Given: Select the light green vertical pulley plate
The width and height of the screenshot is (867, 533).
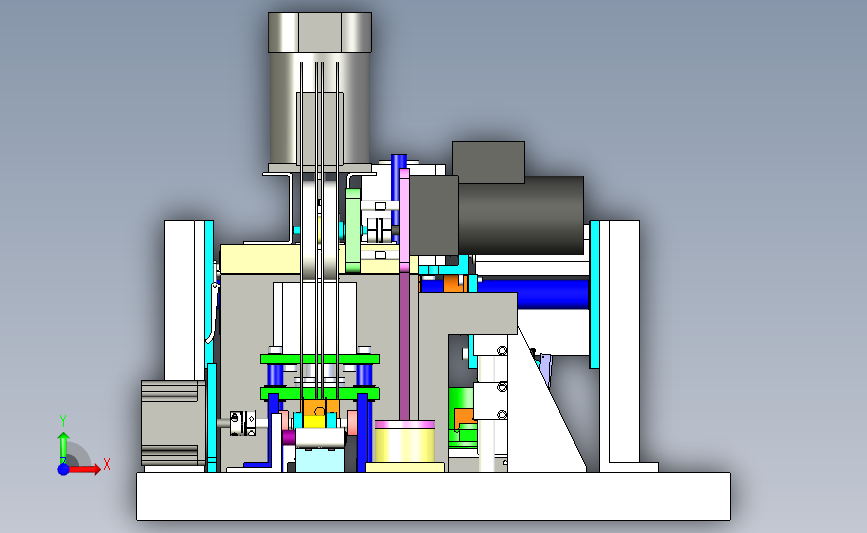Looking at the screenshot, I should (x=353, y=231).
